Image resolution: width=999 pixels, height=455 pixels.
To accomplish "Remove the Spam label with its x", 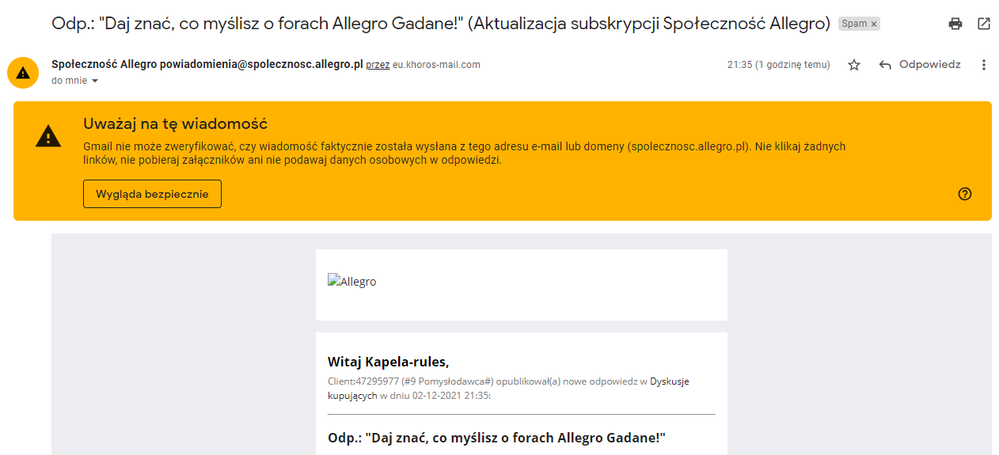I will 874,24.
